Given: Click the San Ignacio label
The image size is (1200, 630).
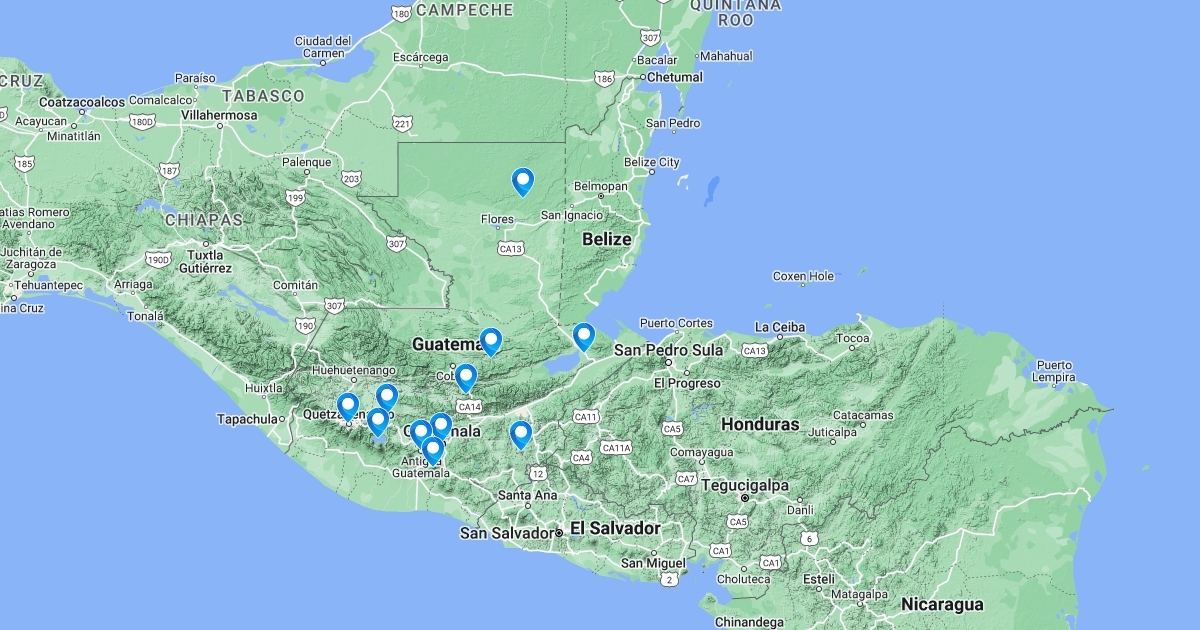Looking at the screenshot, I should point(572,215).
